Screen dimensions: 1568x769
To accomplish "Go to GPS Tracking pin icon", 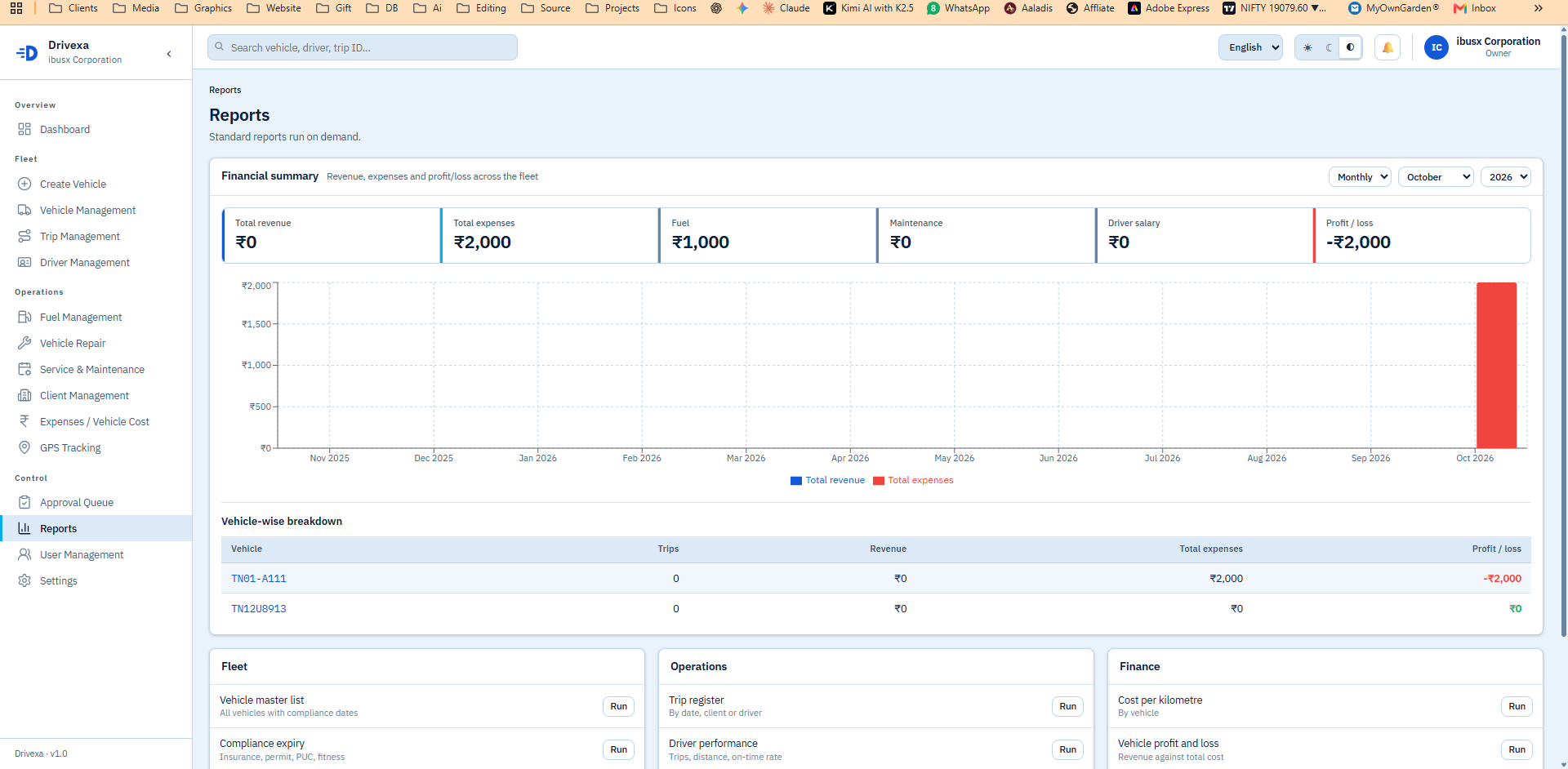I will [x=24, y=447].
